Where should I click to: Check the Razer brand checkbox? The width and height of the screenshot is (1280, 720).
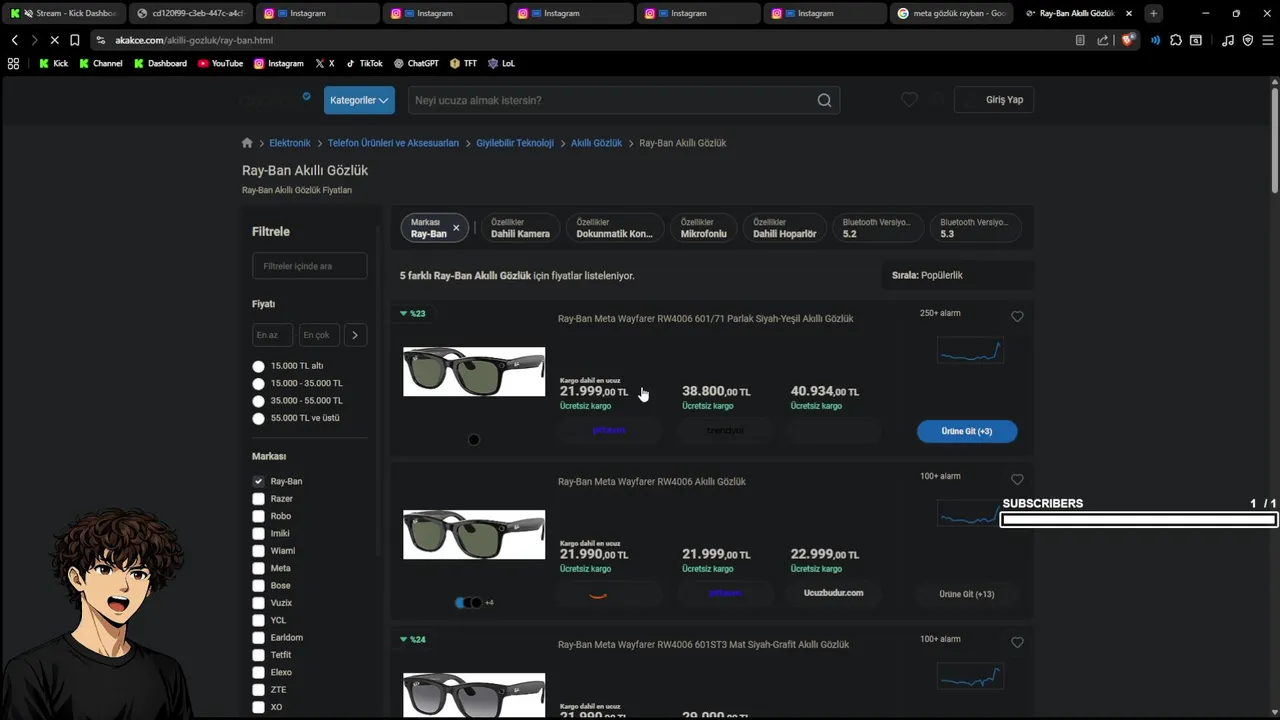pyautogui.click(x=258, y=499)
